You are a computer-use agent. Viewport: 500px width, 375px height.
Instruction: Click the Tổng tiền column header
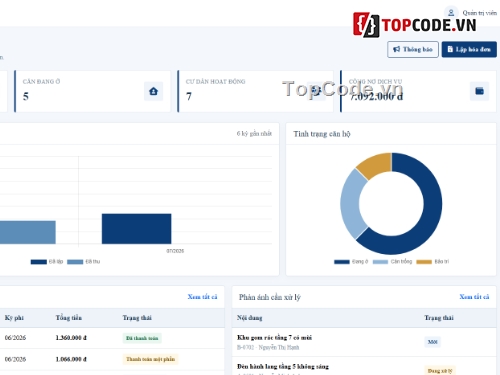pyautogui.click(x=69, y=318)
